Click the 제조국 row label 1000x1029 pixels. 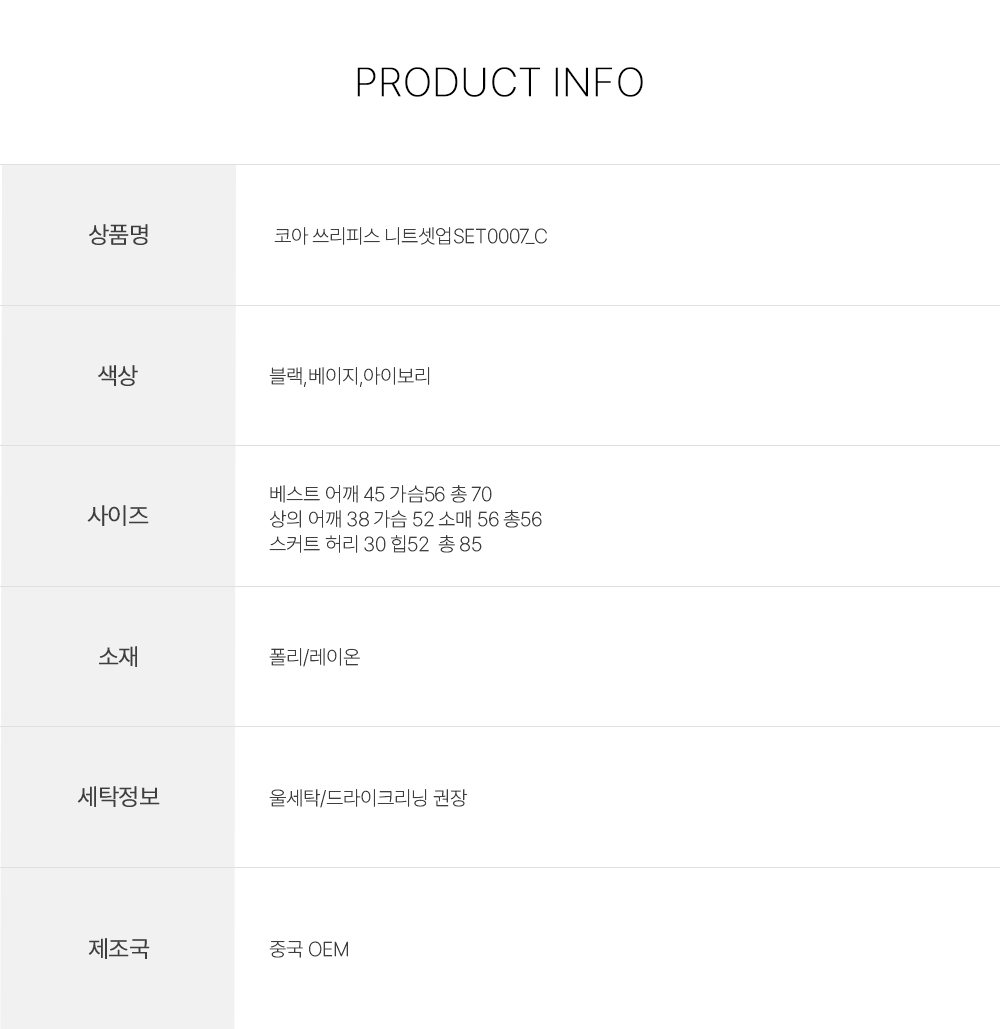click(x=118, y=948)
